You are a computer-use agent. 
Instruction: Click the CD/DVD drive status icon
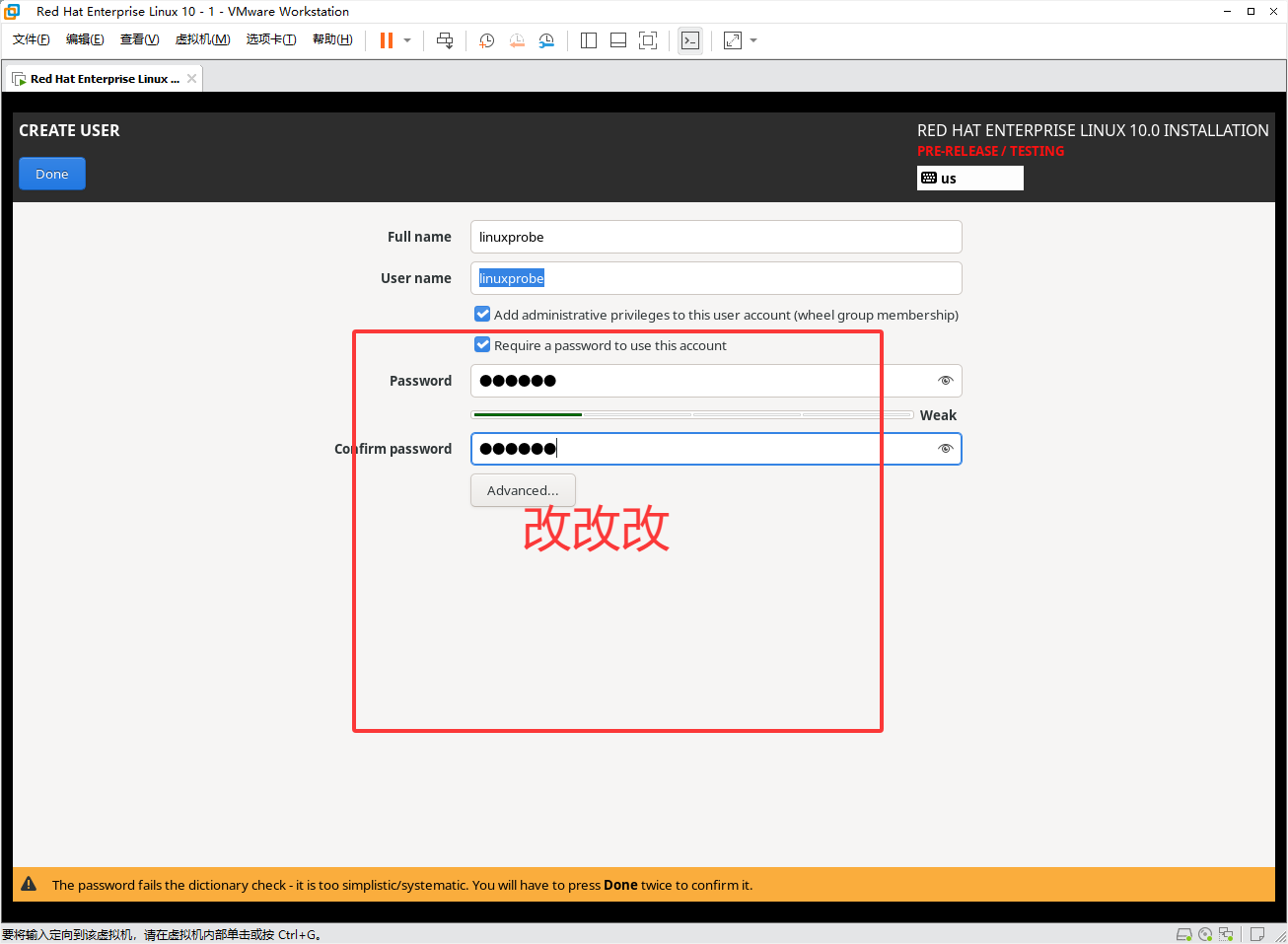[x=1205, y=934]
